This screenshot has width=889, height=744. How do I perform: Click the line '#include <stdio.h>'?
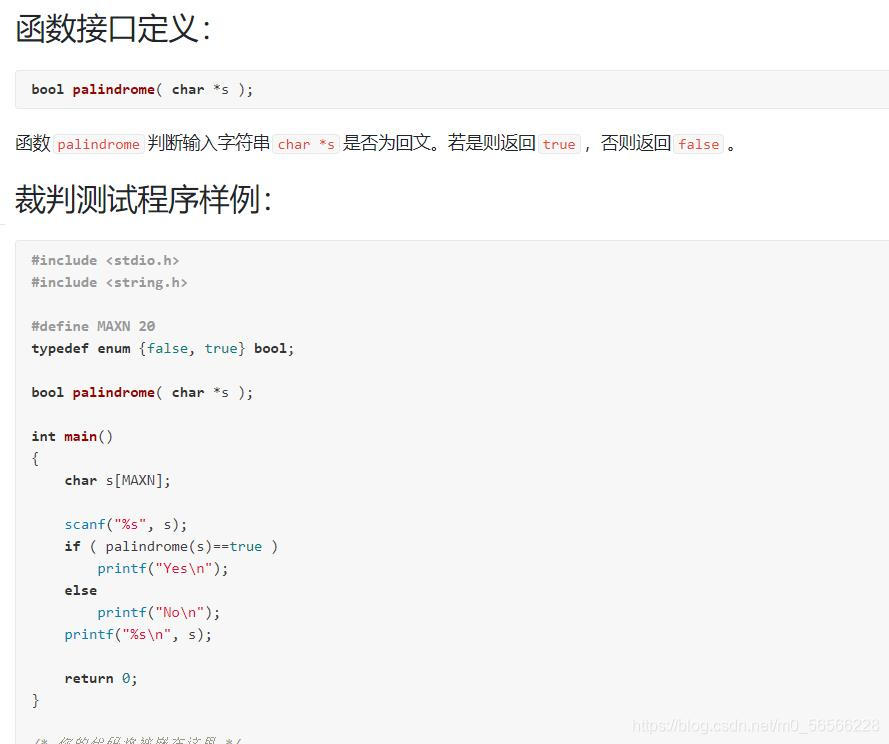click(105, 260)
